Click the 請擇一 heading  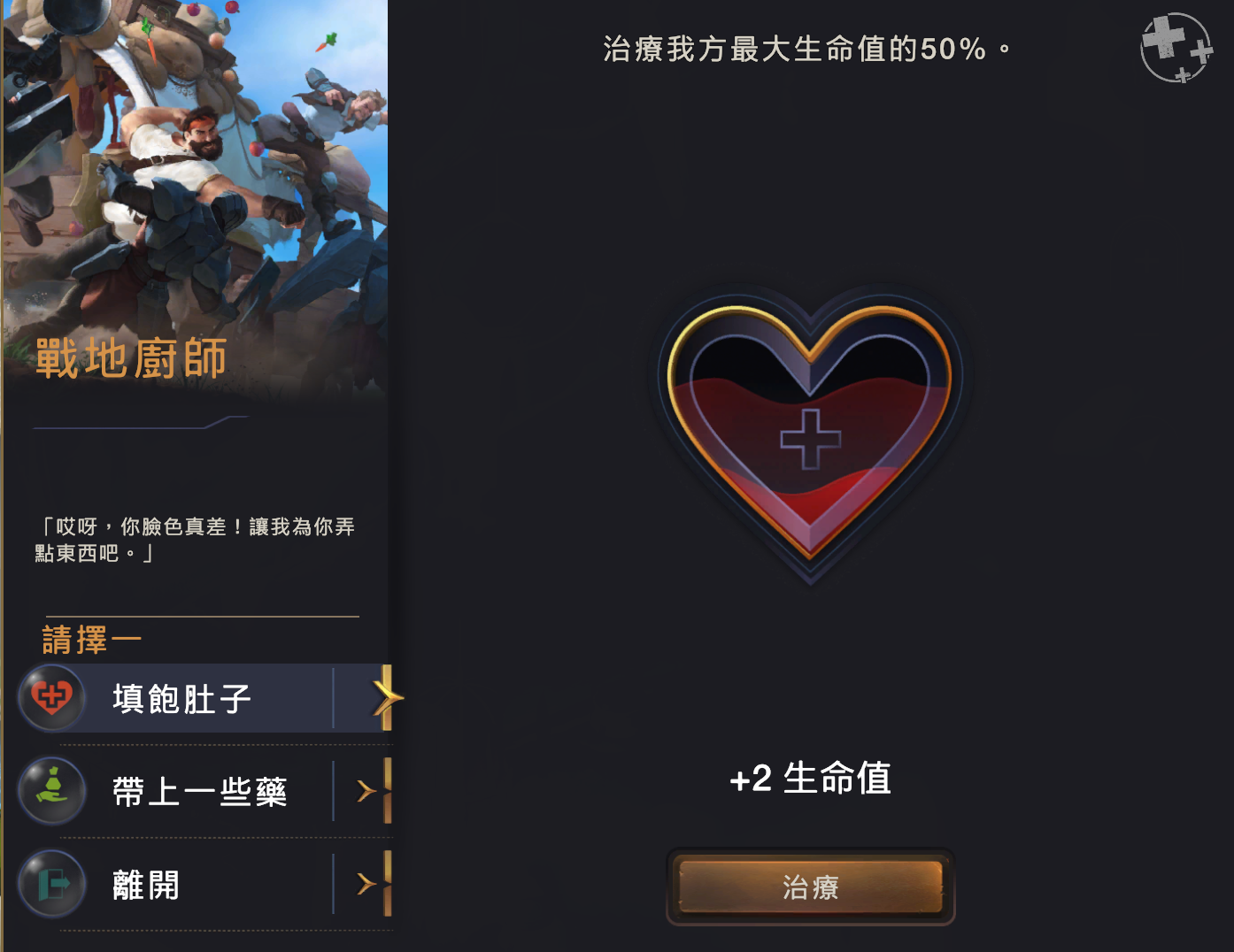click(92, 640)
